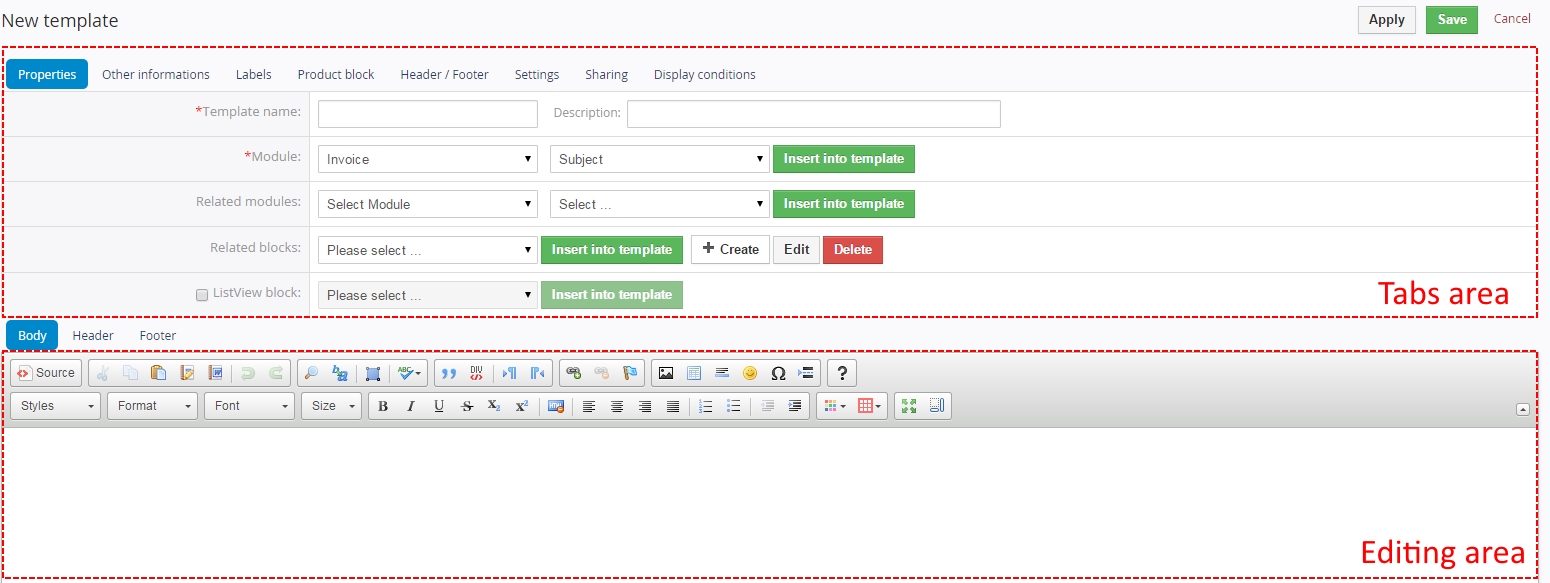The width and height of the screenshot is (1550, 583).
Task: Insert an image via the Image icon
Action: click(x=666, y=373)
